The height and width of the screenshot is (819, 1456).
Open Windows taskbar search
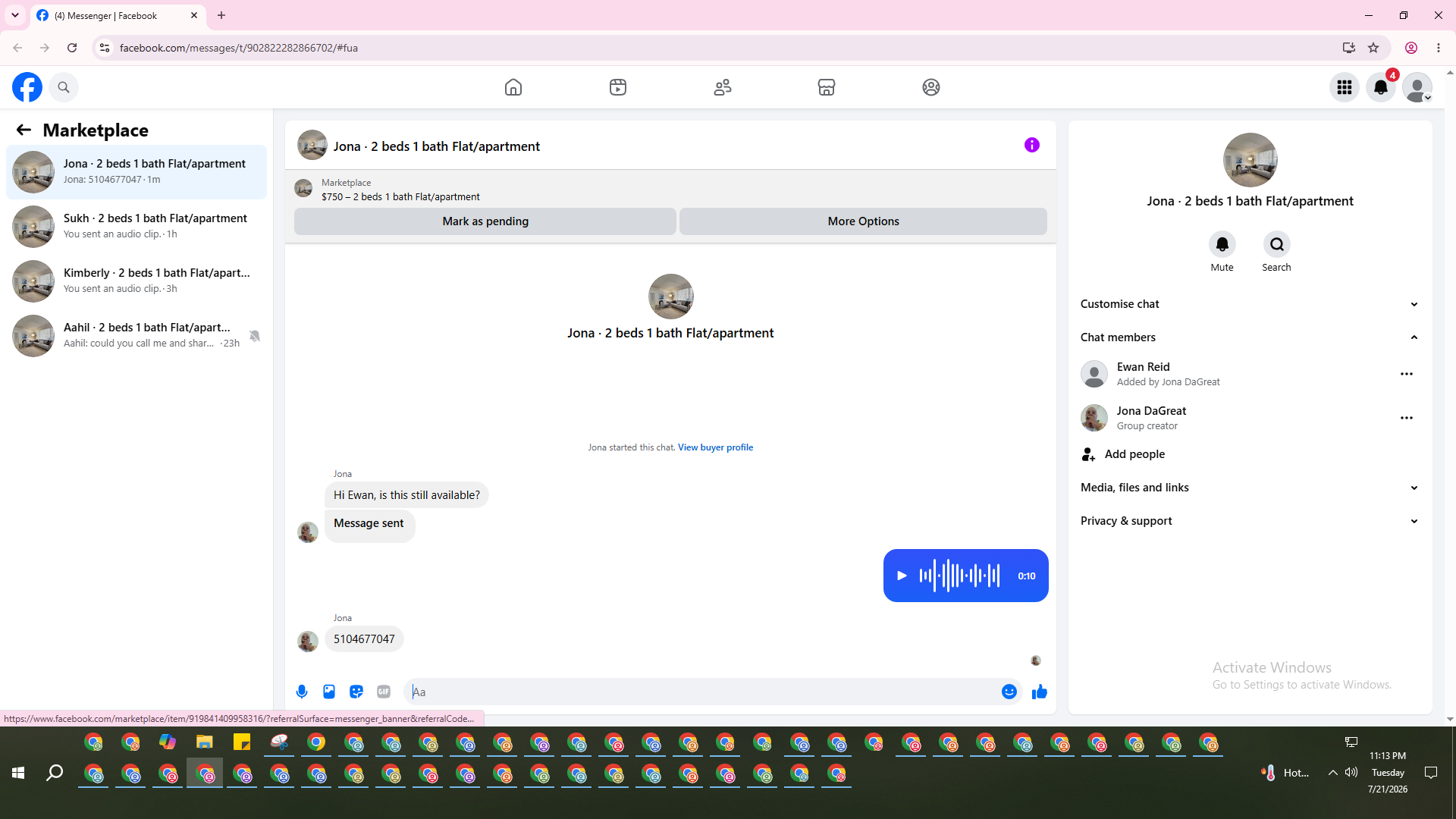click(55, 773)
